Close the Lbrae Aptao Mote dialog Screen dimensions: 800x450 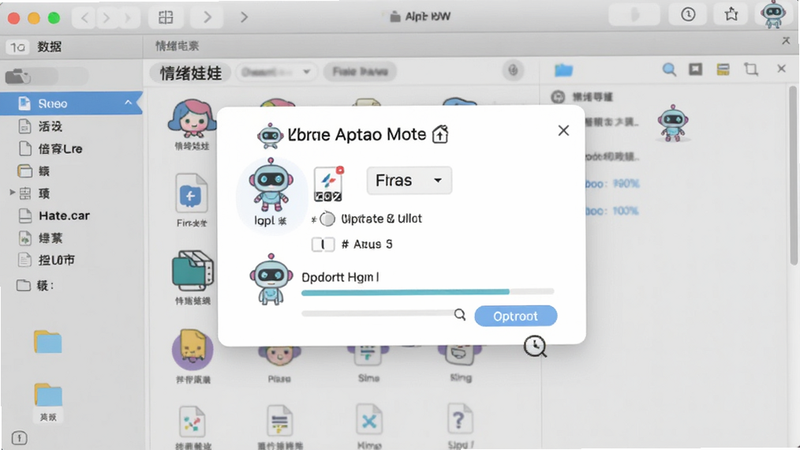pyautogui.click(x=563, y=131)
